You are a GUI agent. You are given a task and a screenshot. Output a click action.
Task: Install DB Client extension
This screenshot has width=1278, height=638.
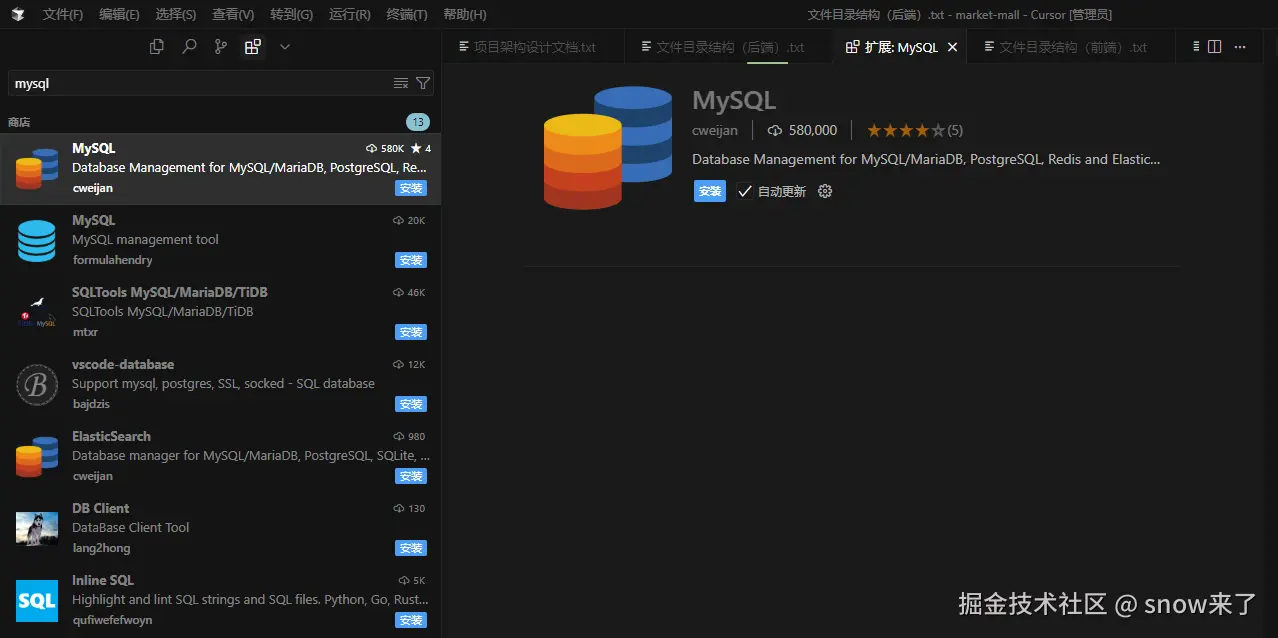[x=411, y=548]
